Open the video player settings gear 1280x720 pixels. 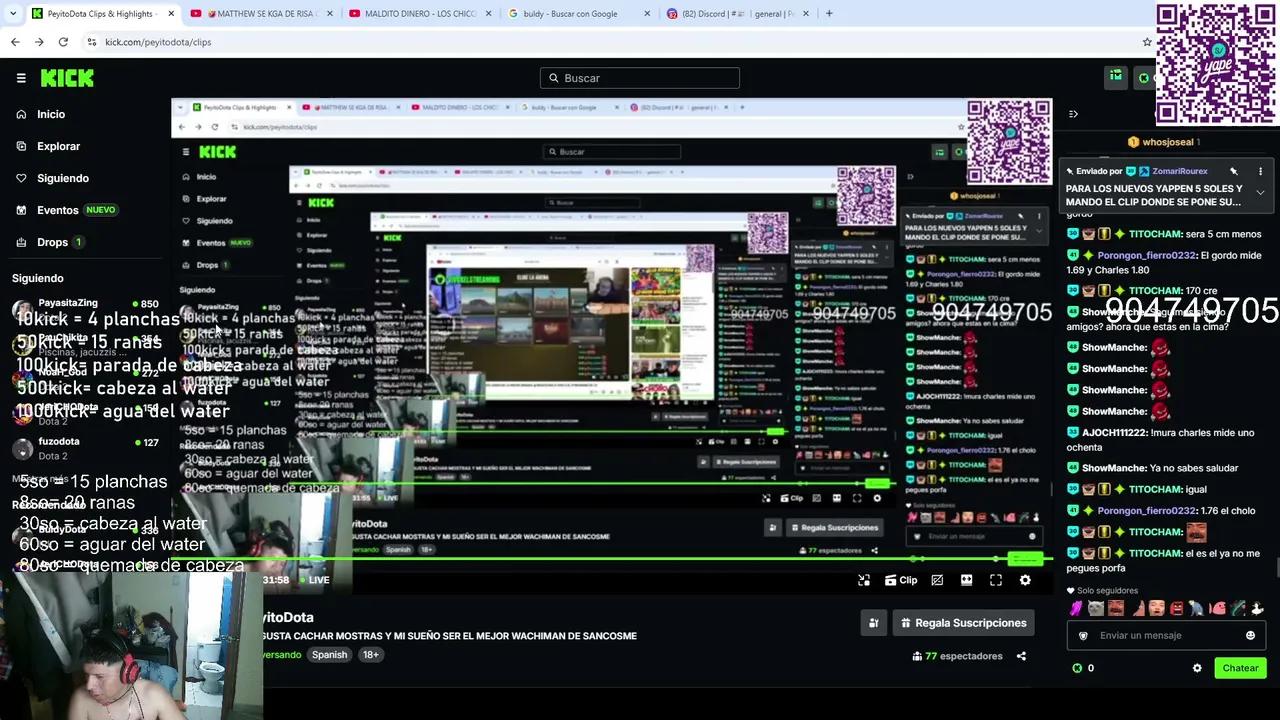click(1025, 580)
